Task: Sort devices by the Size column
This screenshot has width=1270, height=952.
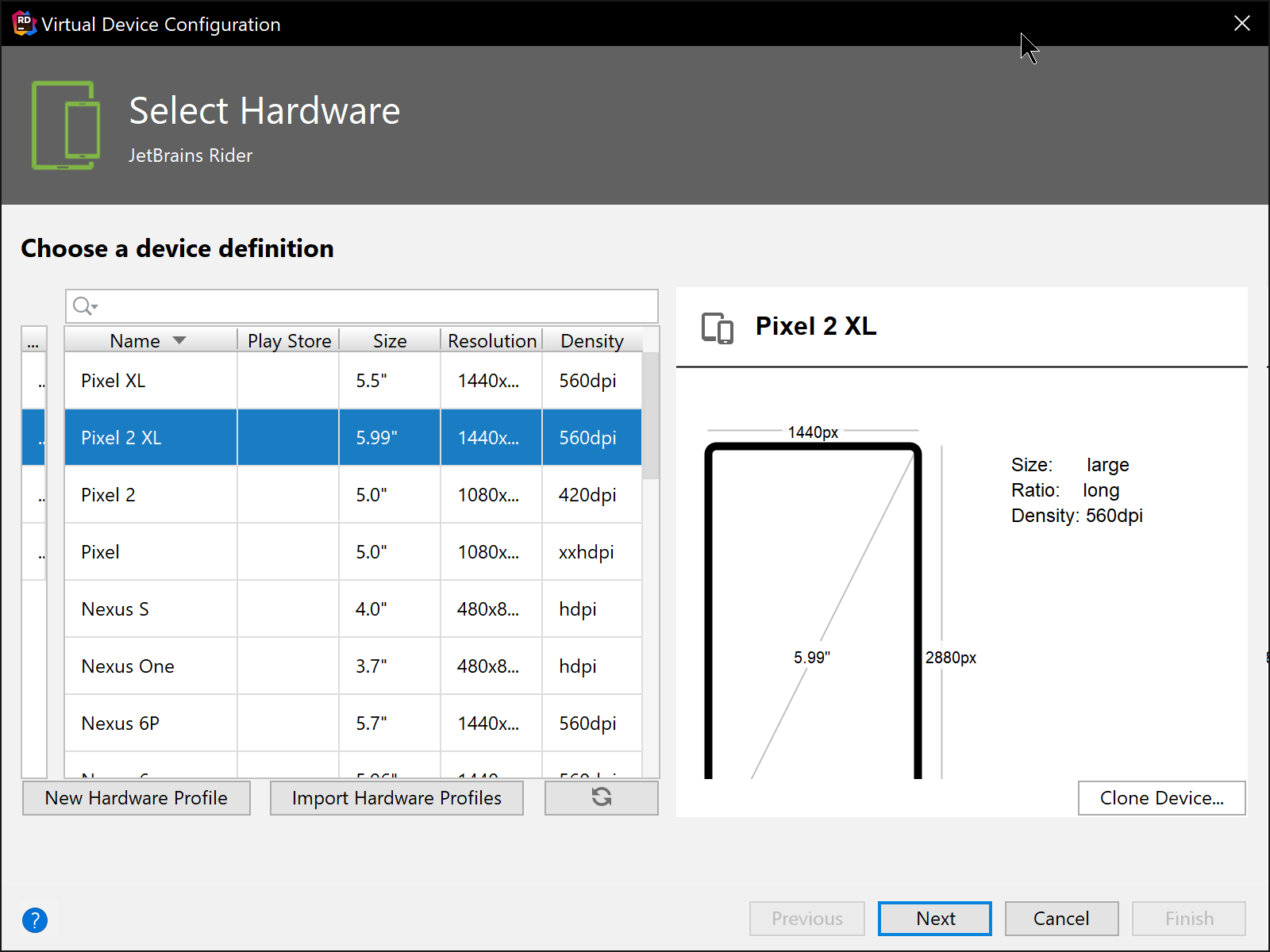Action: coord(390,340)
